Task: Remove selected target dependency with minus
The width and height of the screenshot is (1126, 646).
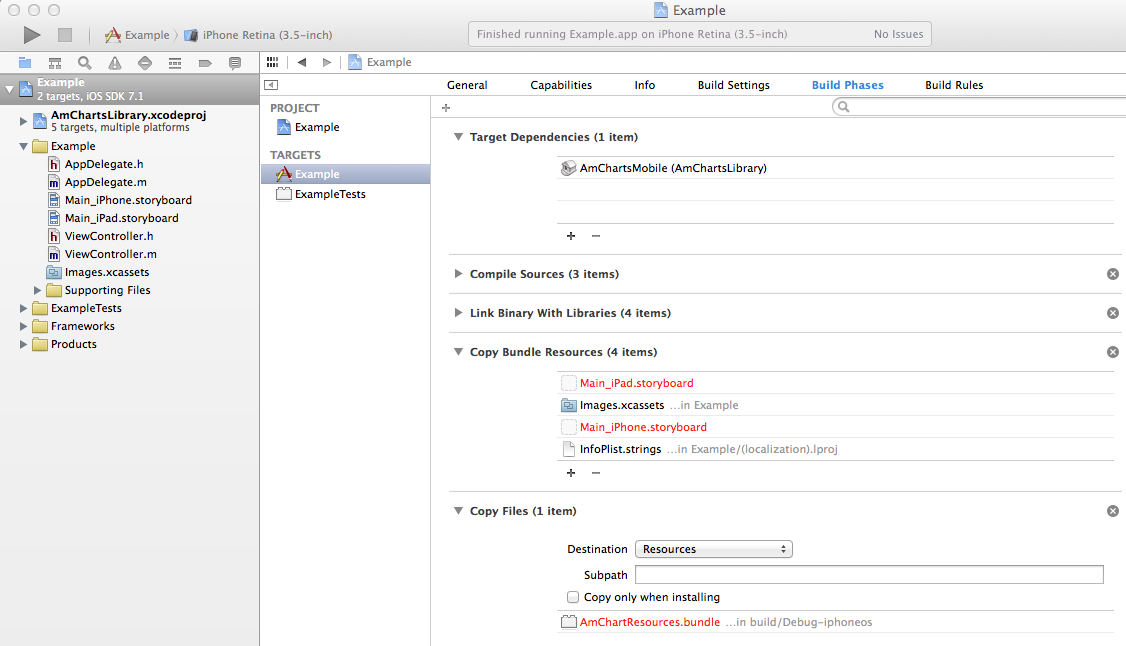Action: 596,236
